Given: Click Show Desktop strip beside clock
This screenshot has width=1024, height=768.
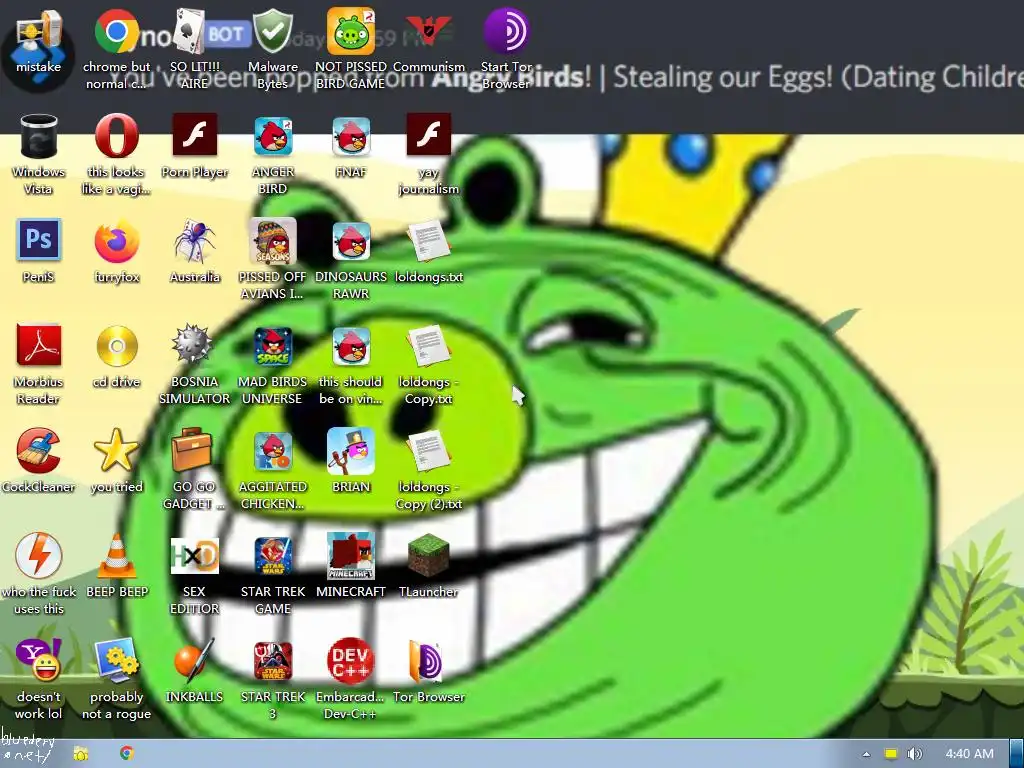Looking at the screenshot, I should pyautogui.click(x=1016, y=754).
